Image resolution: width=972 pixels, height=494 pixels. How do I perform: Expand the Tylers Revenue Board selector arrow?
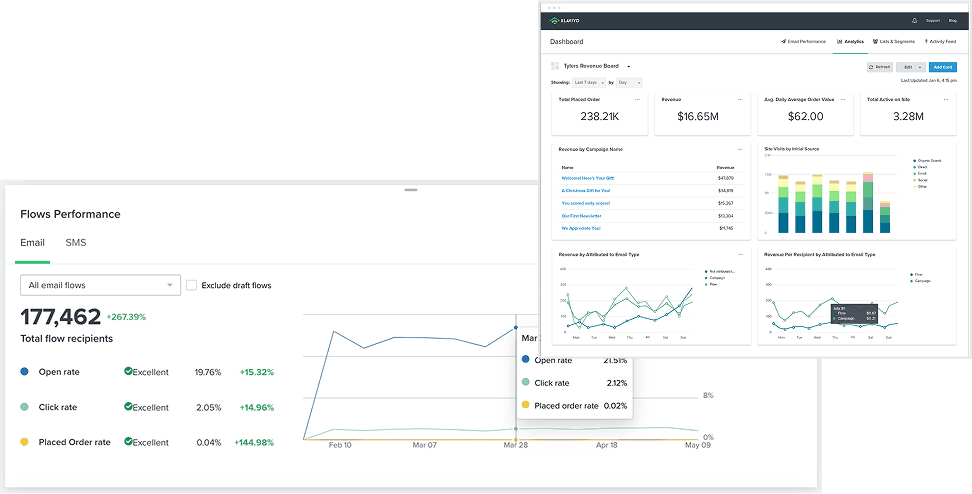point(629,66)
